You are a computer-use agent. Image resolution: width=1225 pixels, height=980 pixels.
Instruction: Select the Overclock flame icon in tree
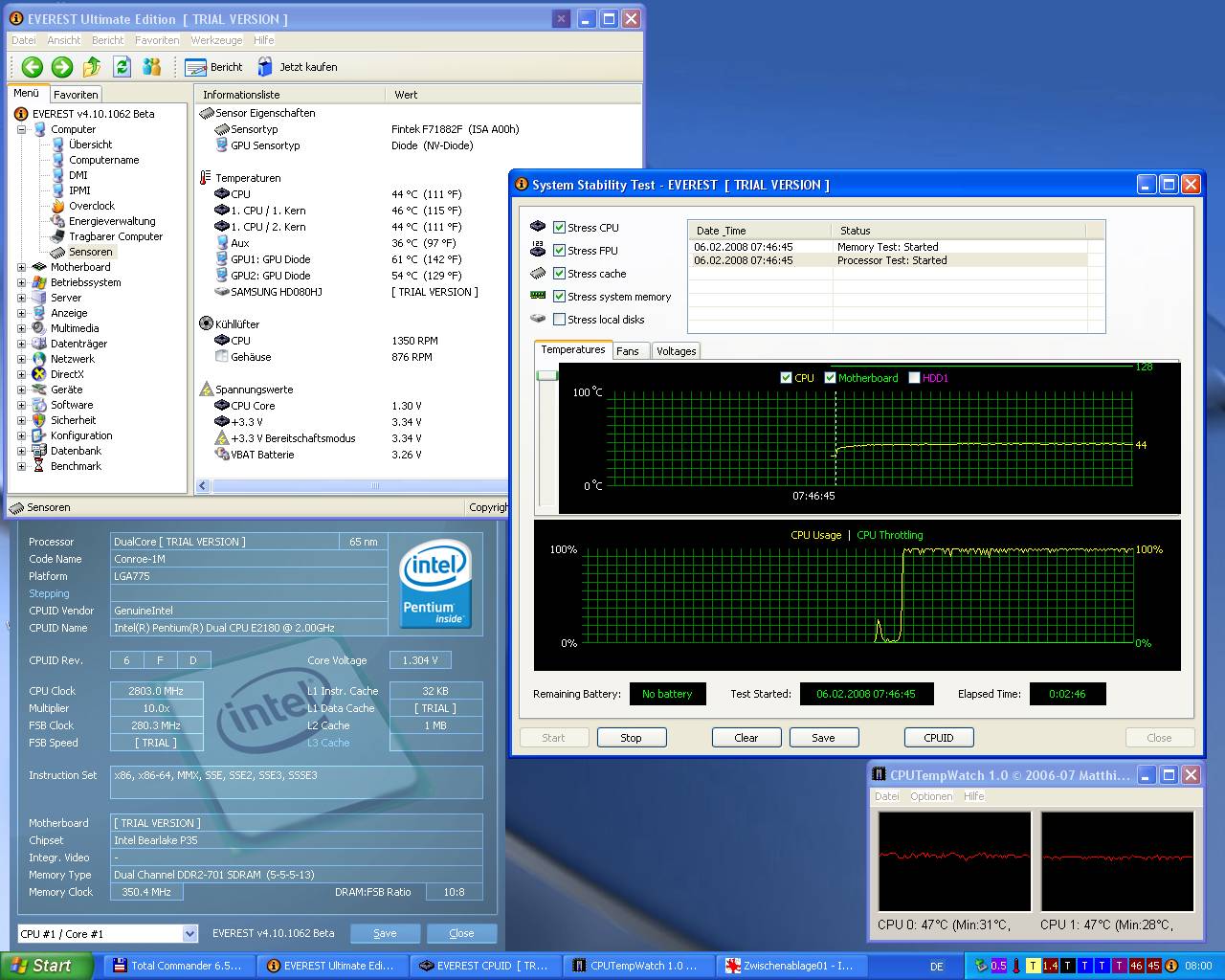[57, 206]
